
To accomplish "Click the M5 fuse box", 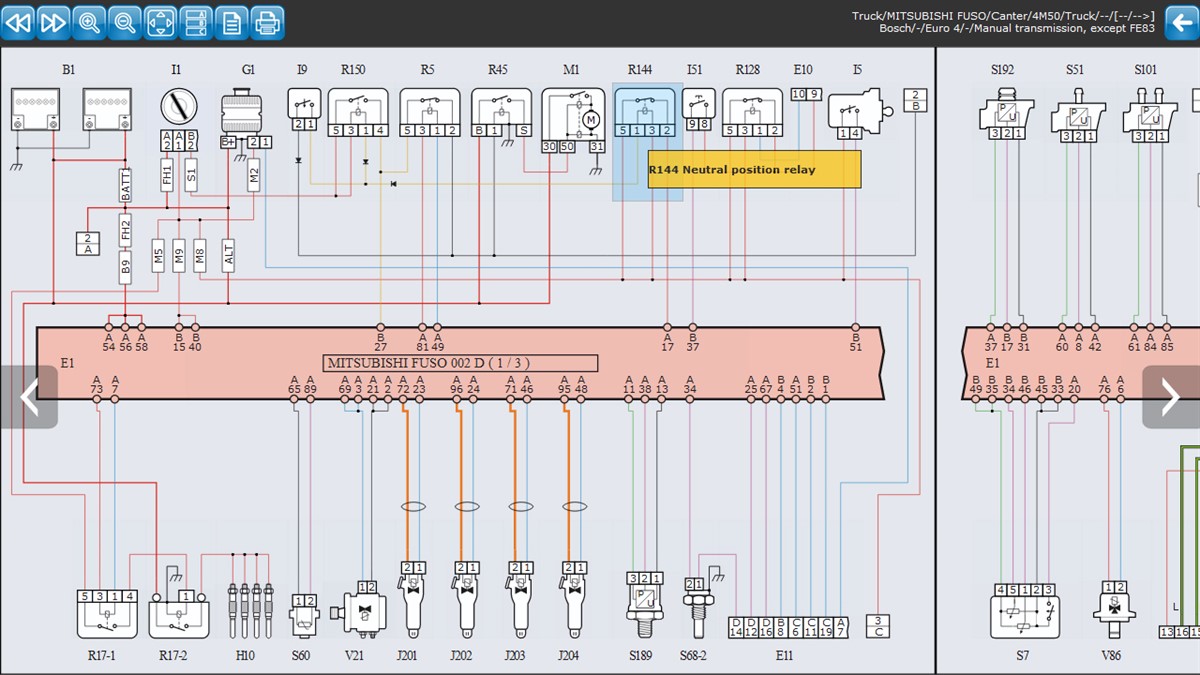I will click(158, 254).
